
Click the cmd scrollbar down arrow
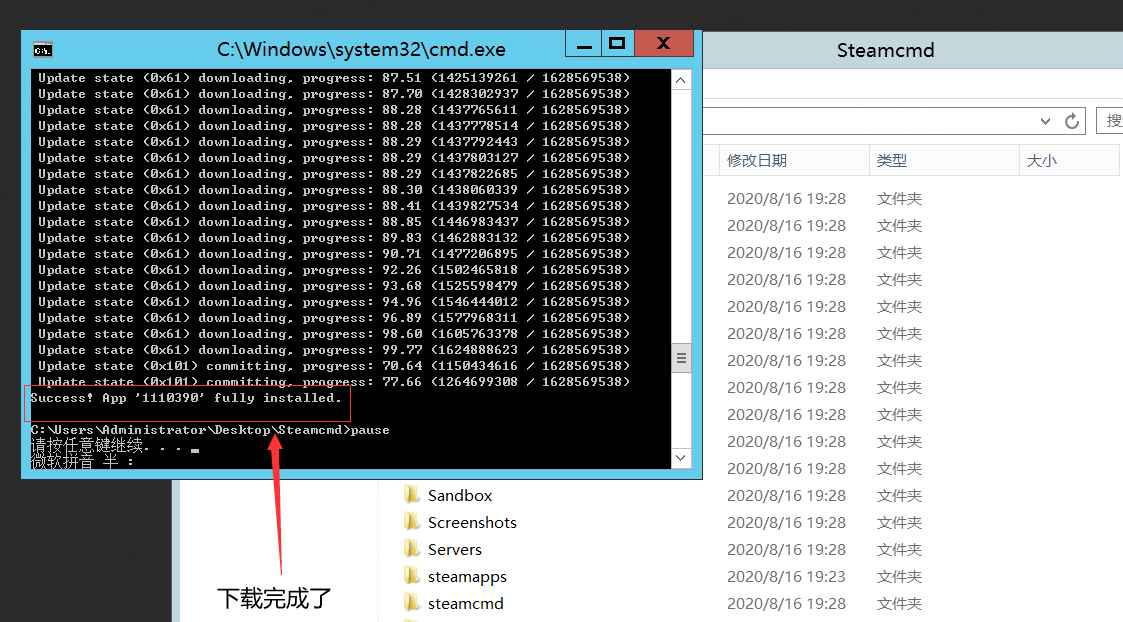coord(680,458)
